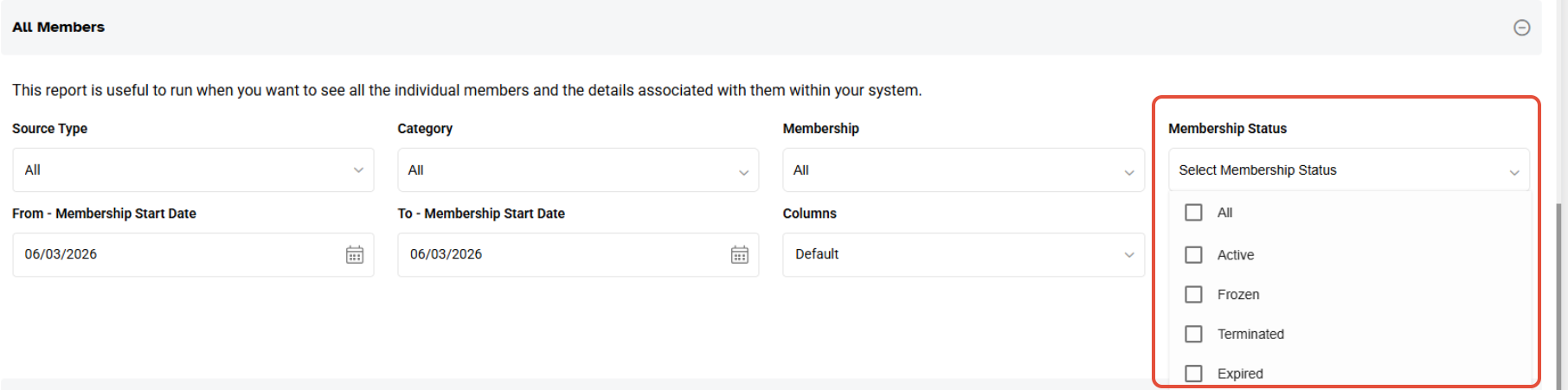This screenshot has width=1568, height=390.
Task: Collapse the All Members section
Action: point(1521,28)
